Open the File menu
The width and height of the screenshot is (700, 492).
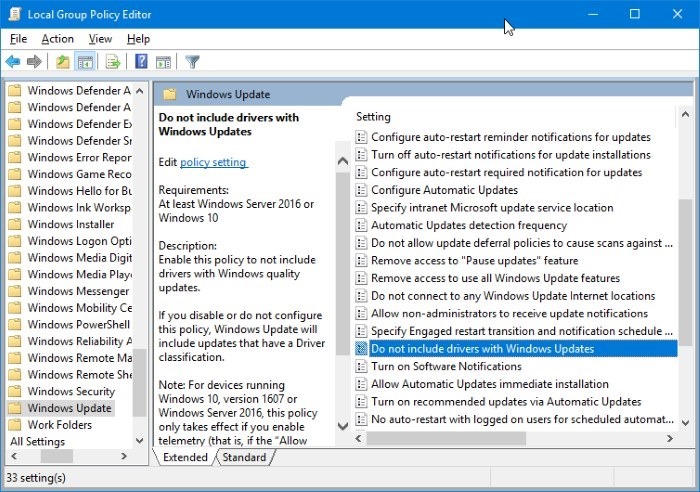click(18, 39)
